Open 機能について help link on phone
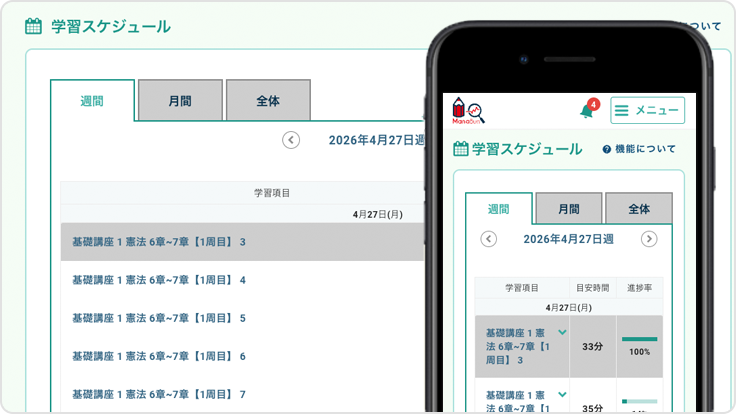 pos(639,149)
